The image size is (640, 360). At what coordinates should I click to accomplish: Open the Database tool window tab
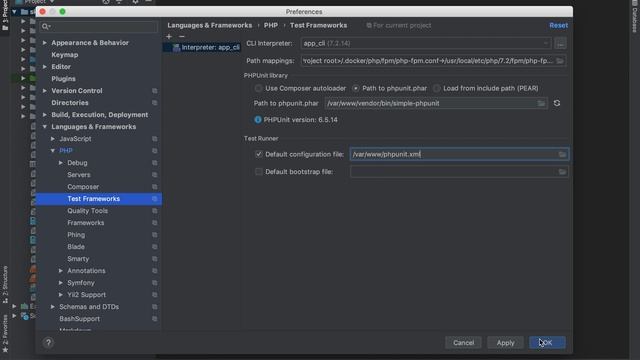pyautogui.click(x=635, y=17)
